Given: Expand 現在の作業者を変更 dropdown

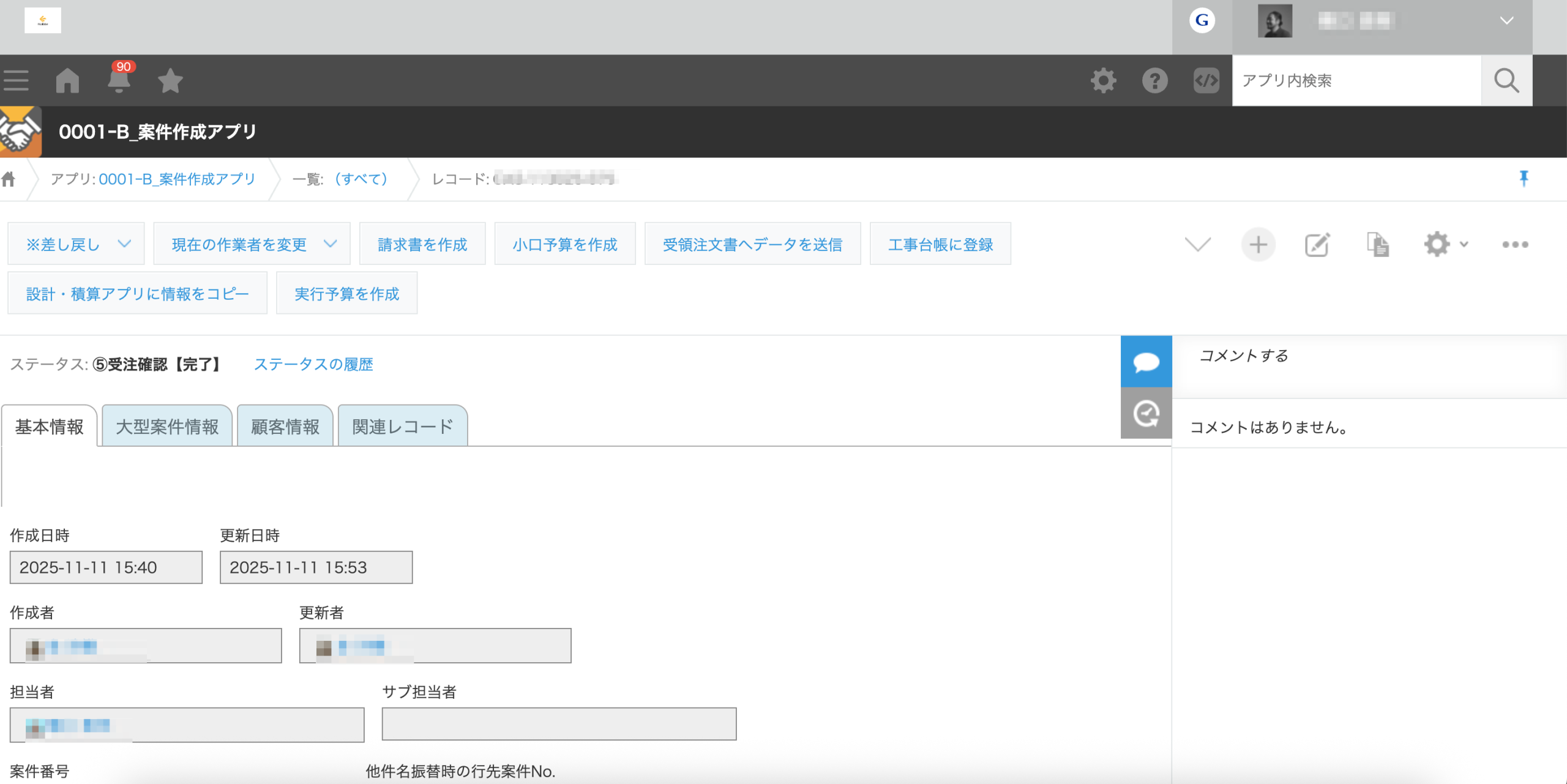Looking at the screenshot, I should click(252, 244).
